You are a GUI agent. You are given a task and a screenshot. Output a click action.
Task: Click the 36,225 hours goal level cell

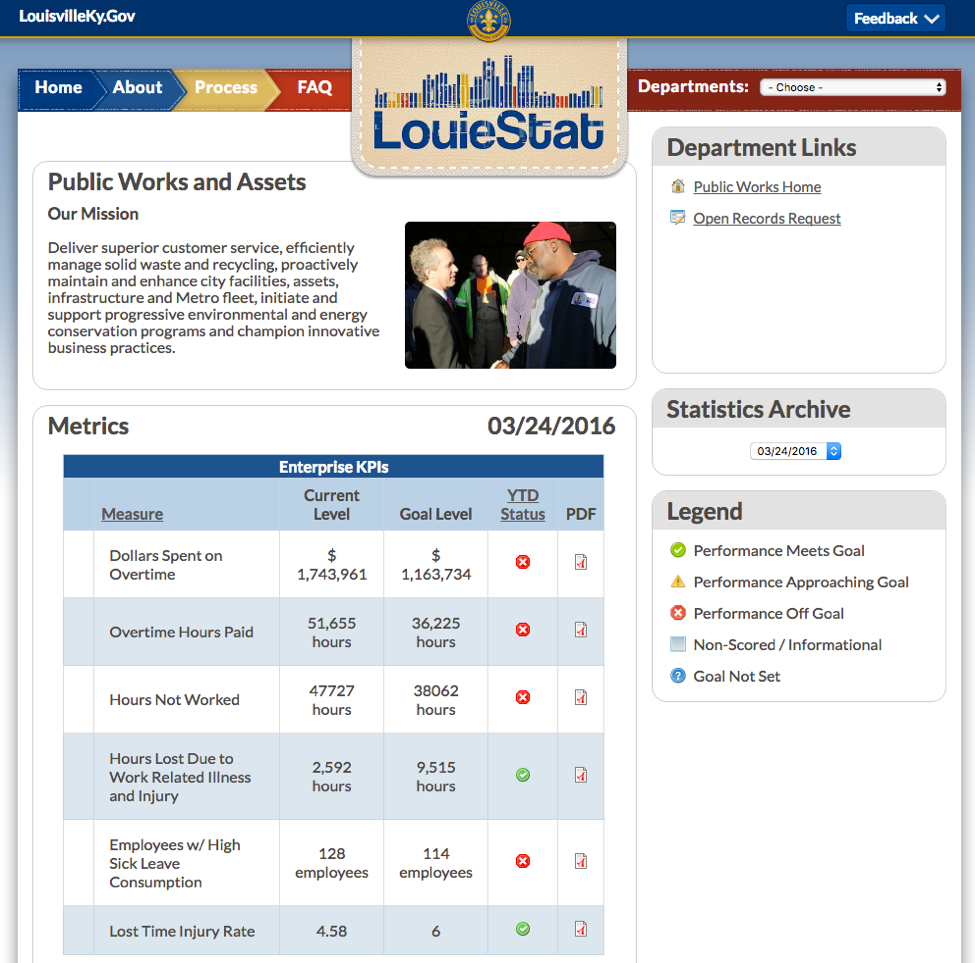point(436,632)
